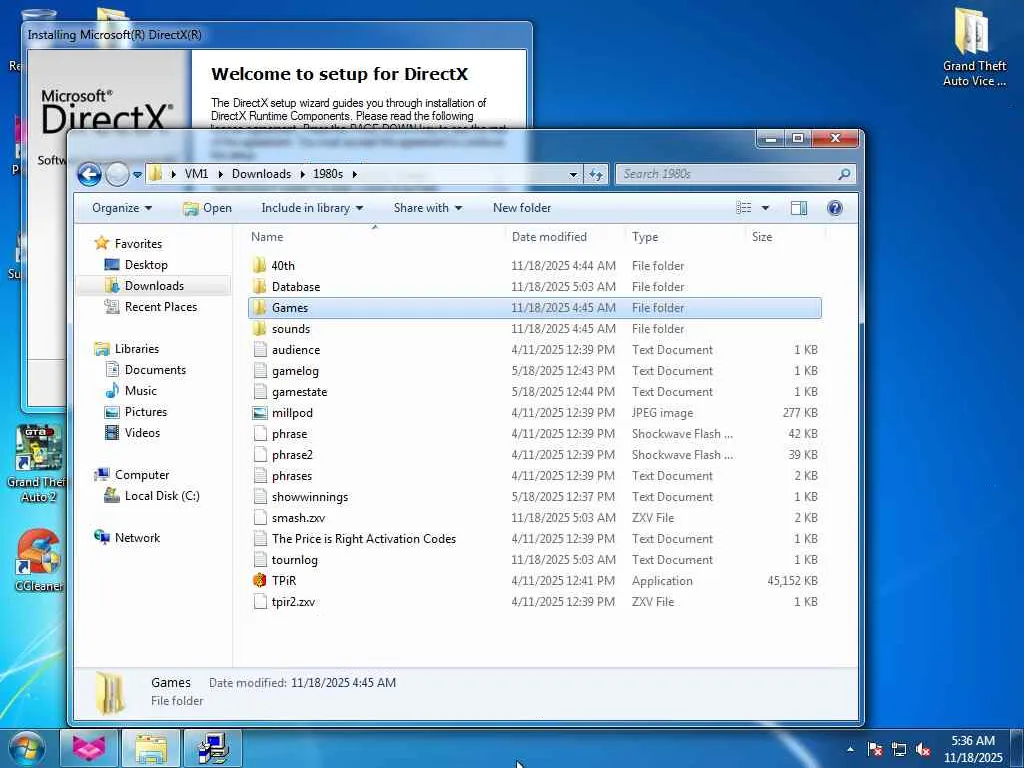This screenshot has width=1024, height=768.
Task: Select the sounds folder icon
Action: (259, 328)
